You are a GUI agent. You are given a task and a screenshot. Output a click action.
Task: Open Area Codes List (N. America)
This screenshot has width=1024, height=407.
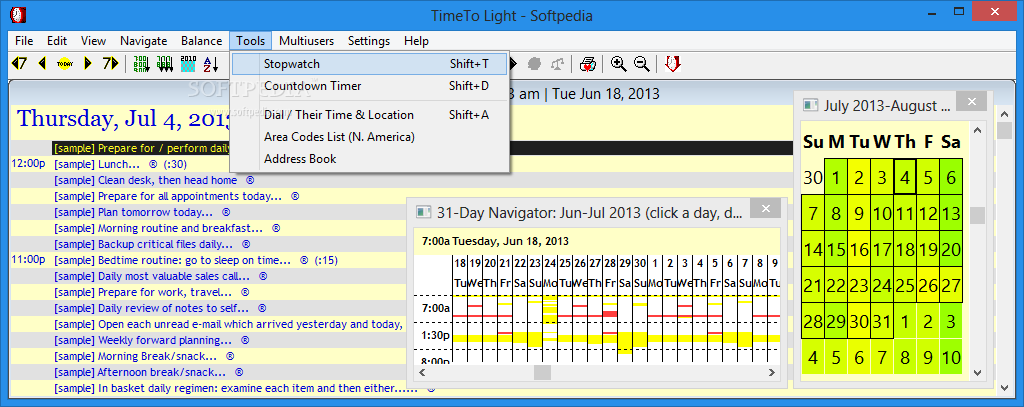[x=370, y=137]
